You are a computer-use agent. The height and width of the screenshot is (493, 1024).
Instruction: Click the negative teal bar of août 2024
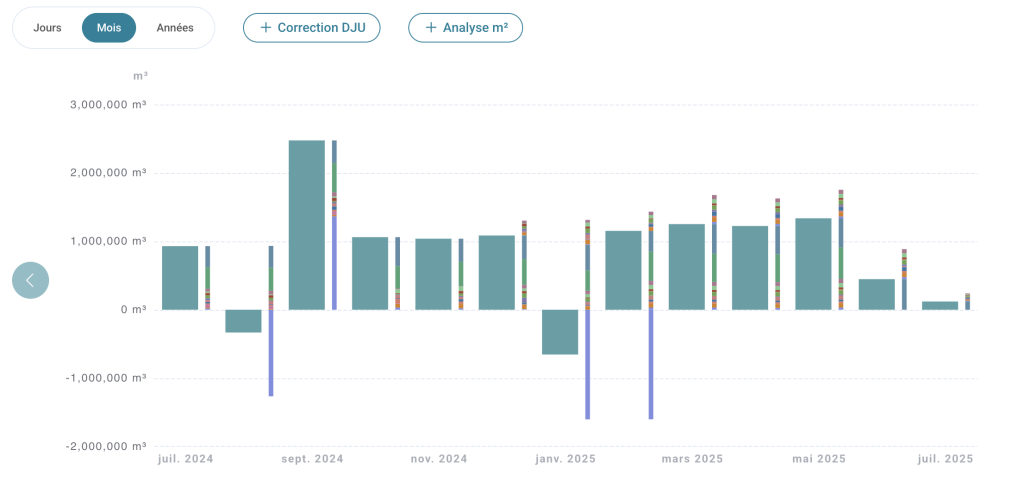(244, 321)
